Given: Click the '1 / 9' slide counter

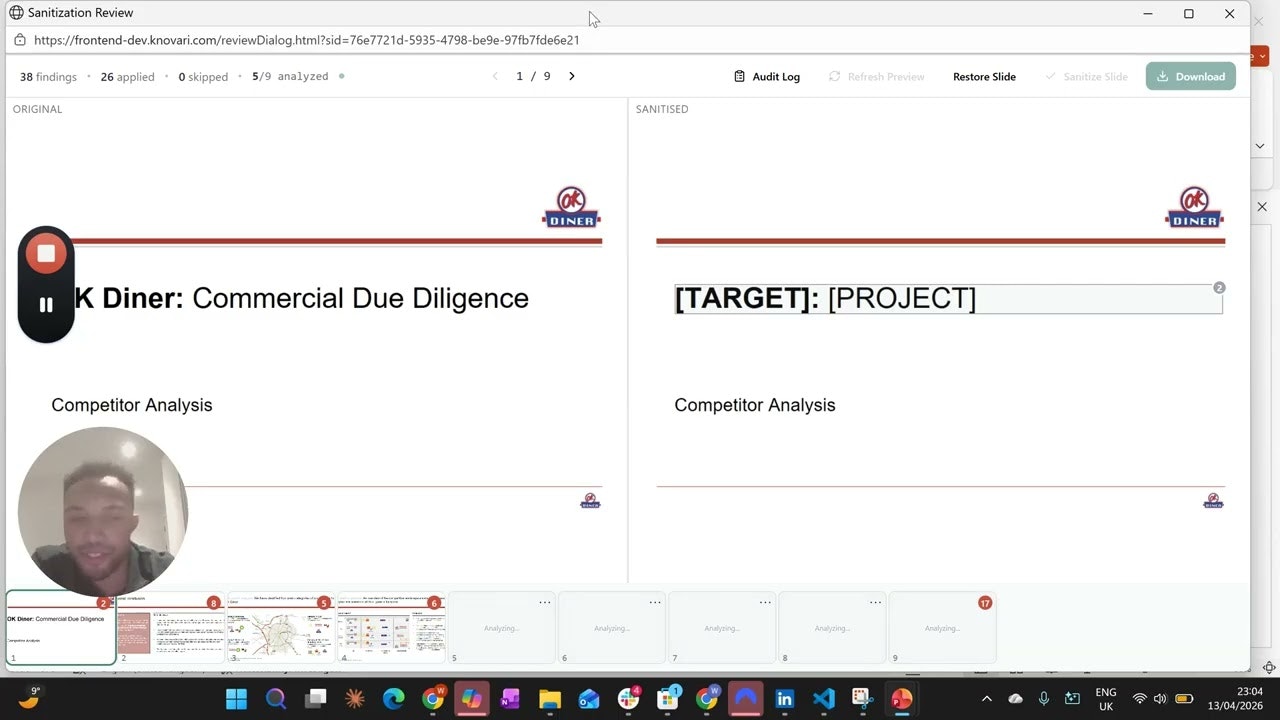Looking at the screenshot, I should coord(533,77).
